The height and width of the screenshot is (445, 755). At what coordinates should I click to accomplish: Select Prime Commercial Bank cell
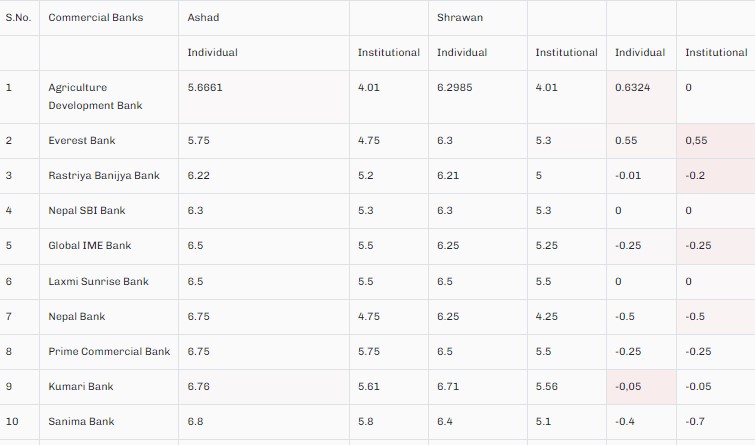tap(109, 352)
